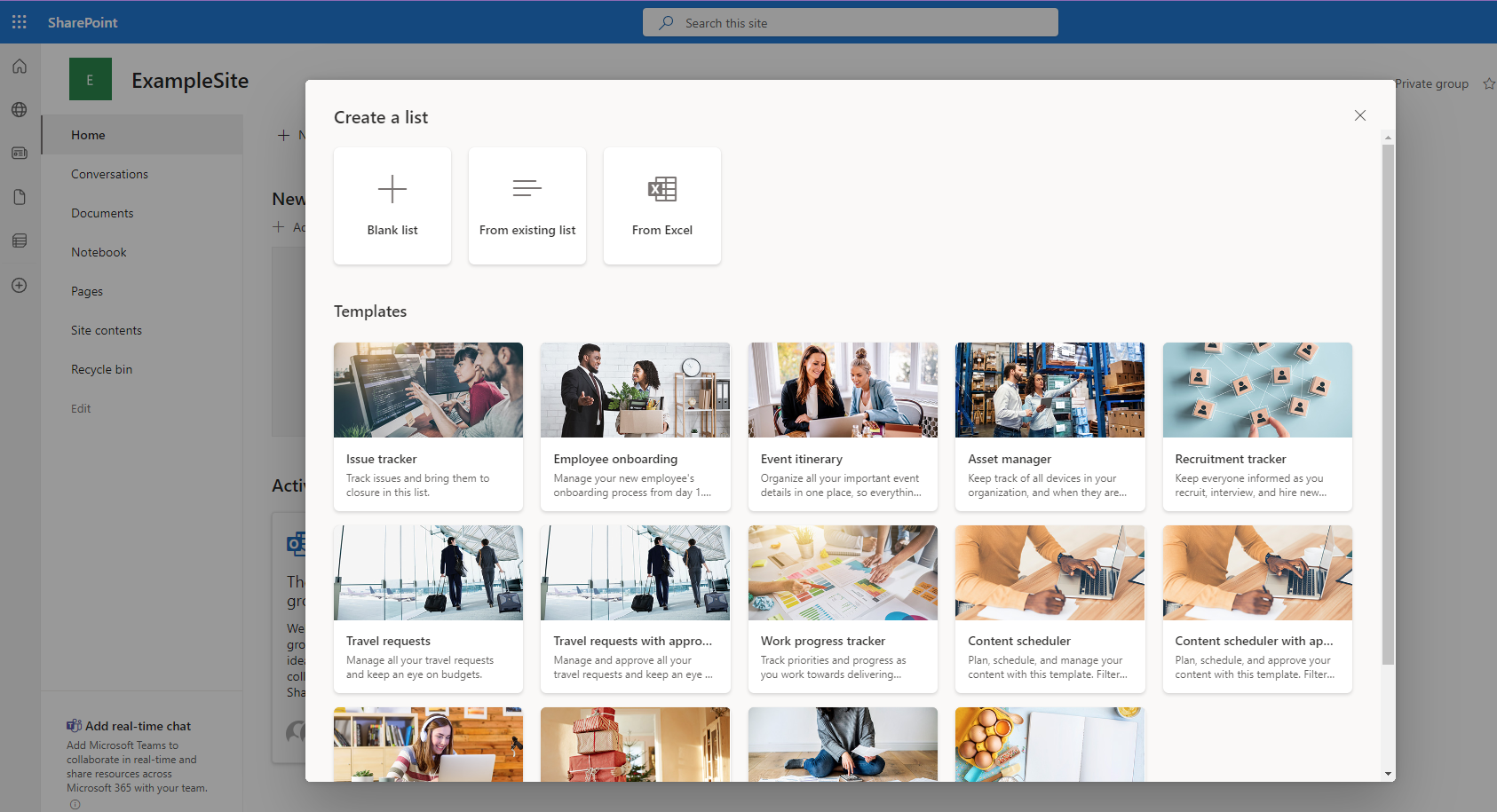Open the News feed icon in the app rail
Screen dimensions: 1497x812
point(19,153)
